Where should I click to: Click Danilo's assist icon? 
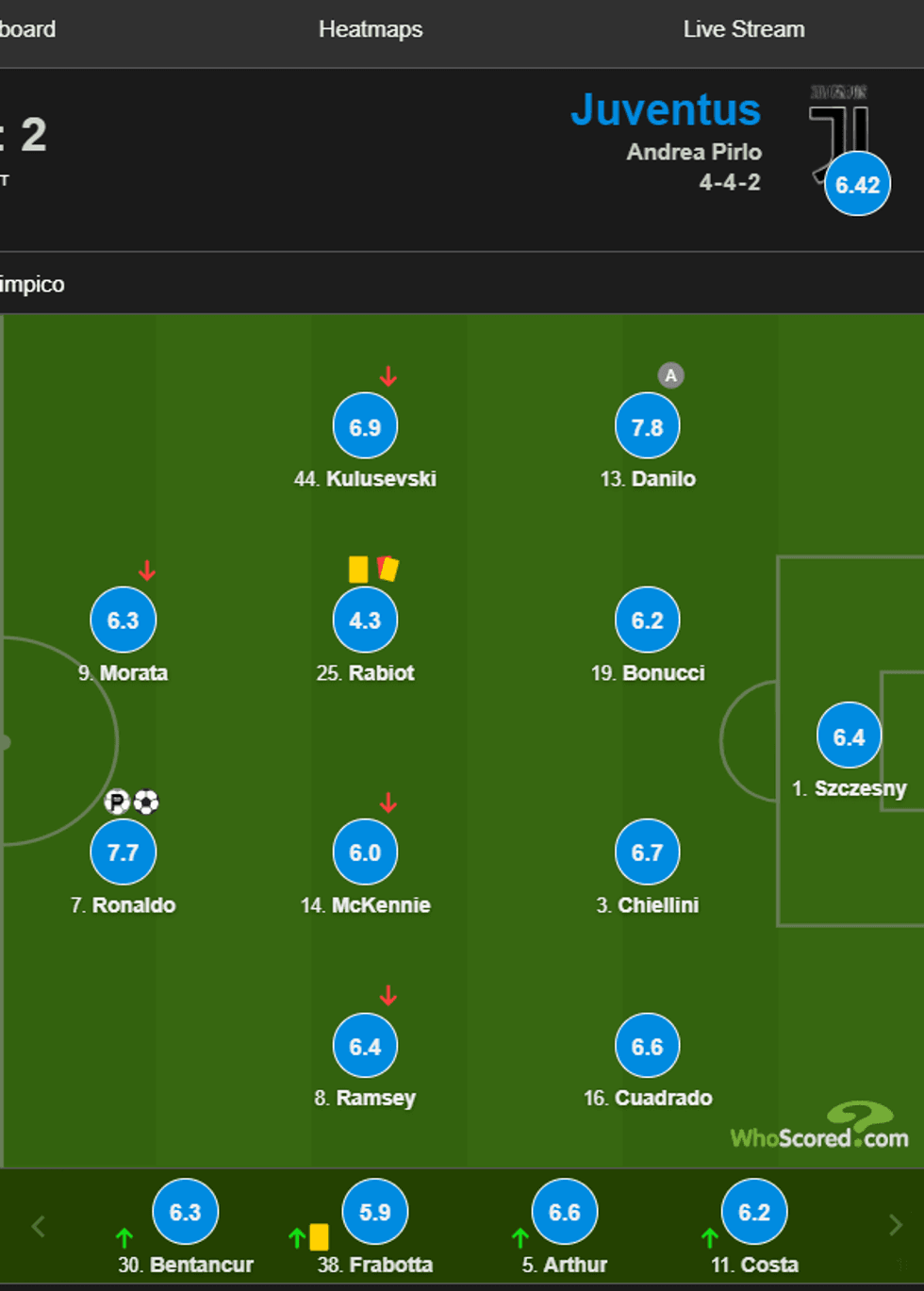(x=670, y=375)
